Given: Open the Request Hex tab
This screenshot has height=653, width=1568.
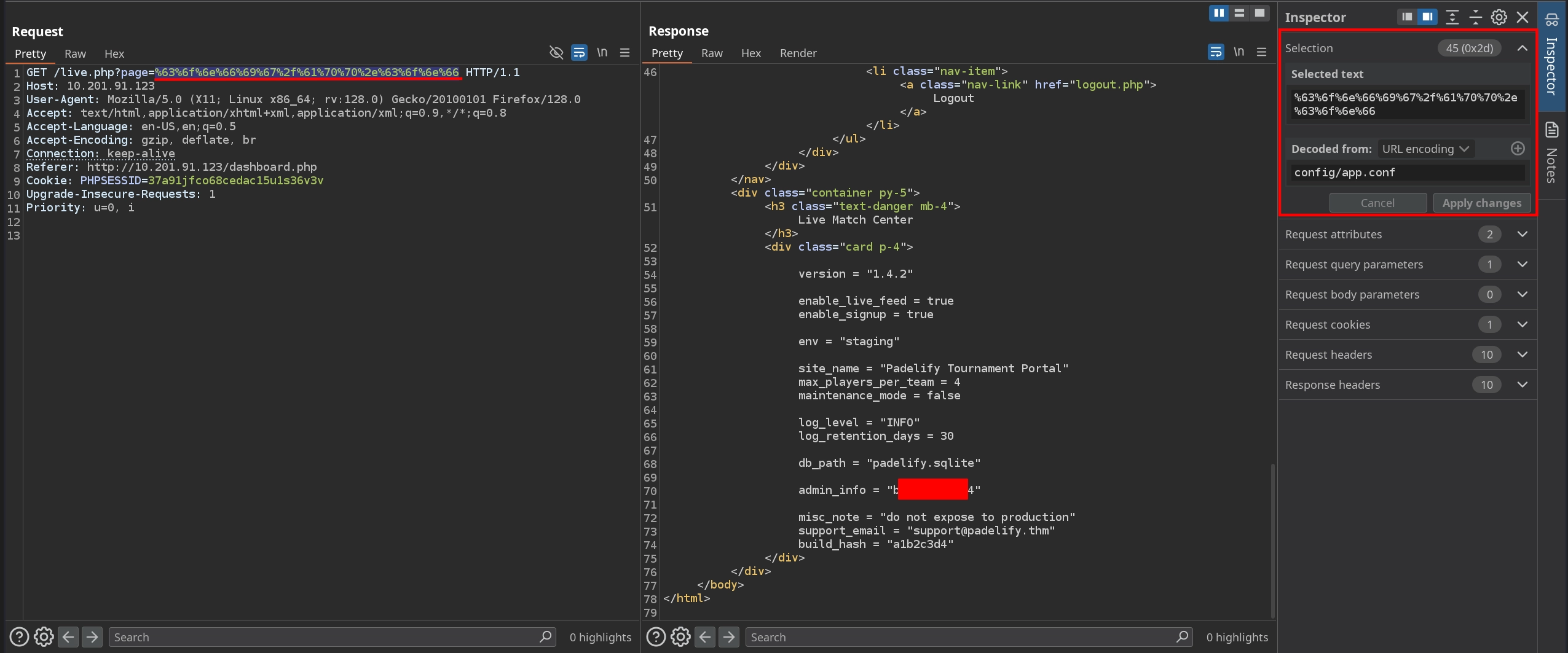Looking at the screenshot, I should pyautogui.click(x=114, y=54).
